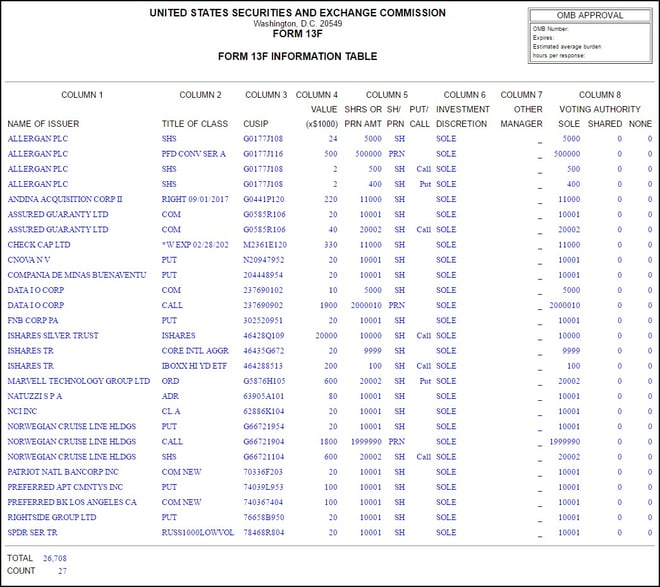Click PATRIOT NATL BANCORP INC issuer
Image resolution: width=660 pixels, height=587 pixels.
[x=63, y=472]
